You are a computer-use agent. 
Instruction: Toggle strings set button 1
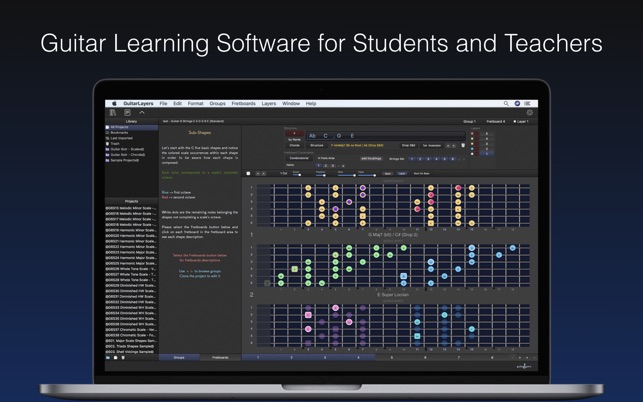[x=412, y=159]
